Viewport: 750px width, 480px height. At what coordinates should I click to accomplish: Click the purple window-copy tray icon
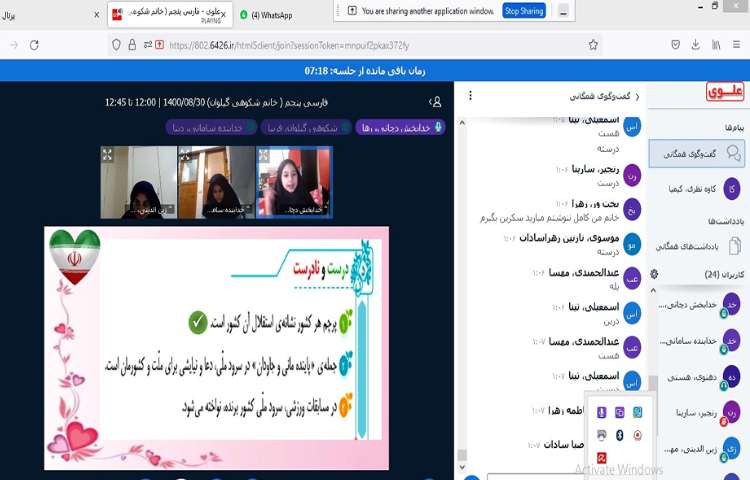pos(619,412)
